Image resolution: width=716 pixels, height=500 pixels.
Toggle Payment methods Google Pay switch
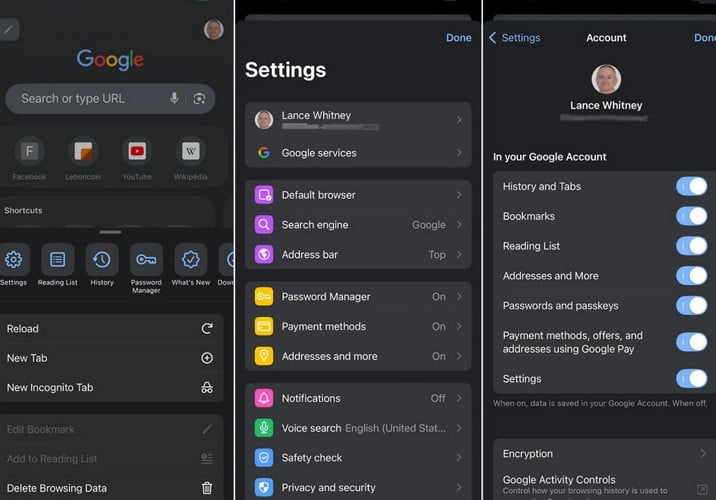click(692, 342)
